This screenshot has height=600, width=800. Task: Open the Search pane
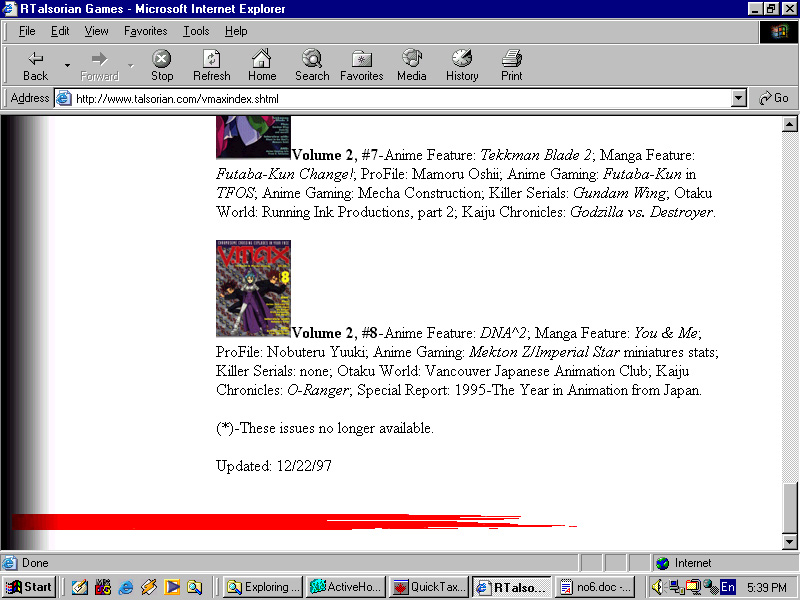click(x=312, y=65)
